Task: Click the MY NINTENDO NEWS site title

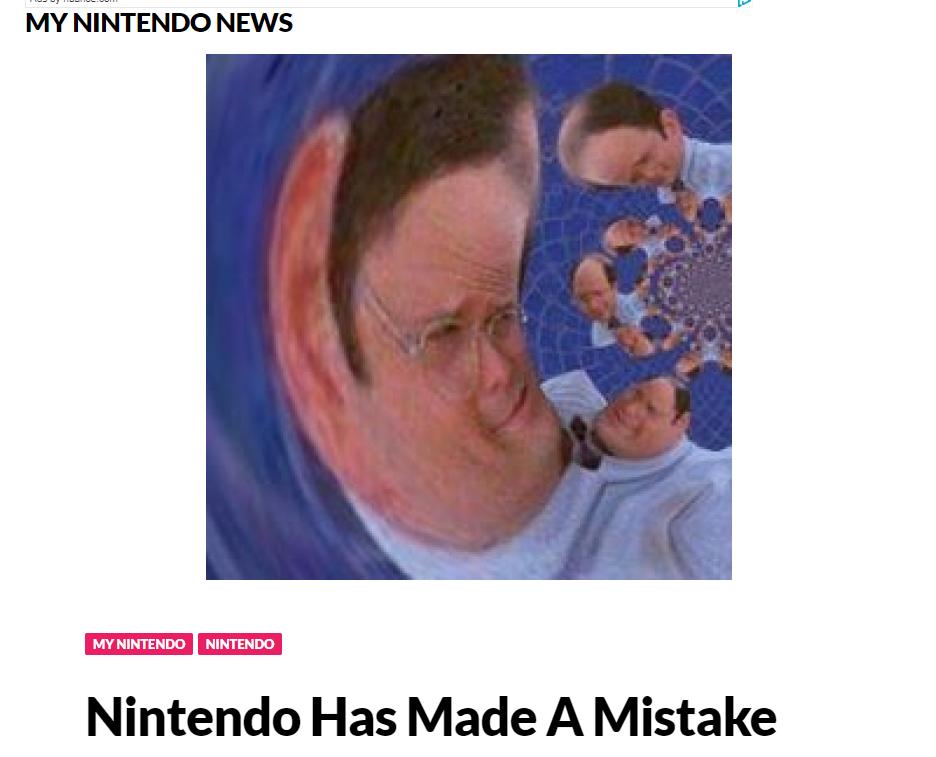Action: pyautogui.click(x=159, y=23)
